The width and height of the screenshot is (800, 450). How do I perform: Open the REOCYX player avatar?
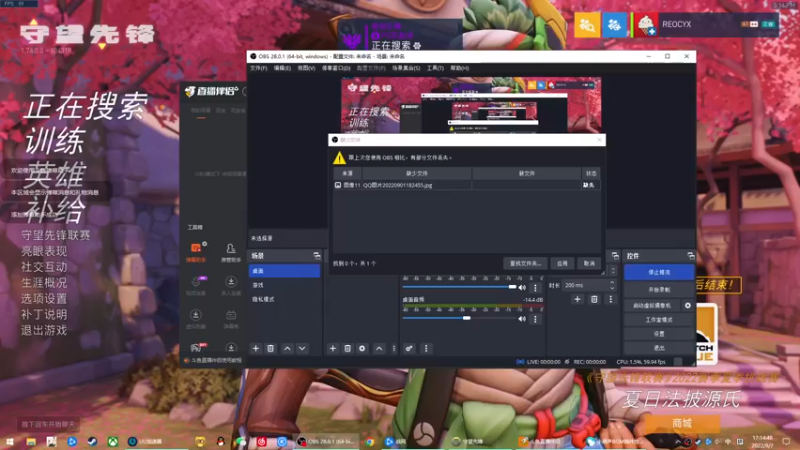(x=645, y=24)
